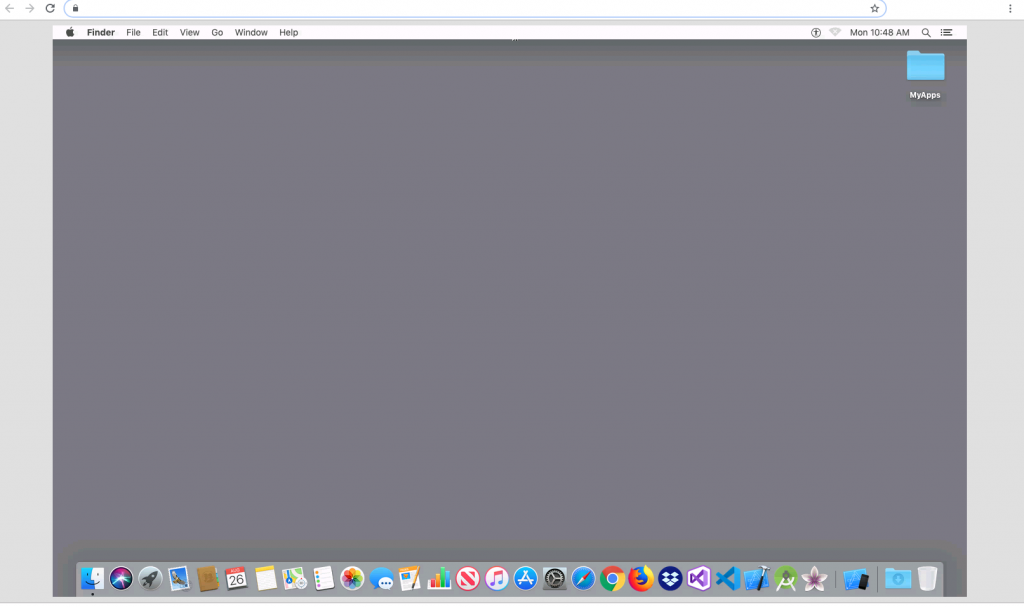
Task: Launch Safari from the Dock
Action: [583, 578]
